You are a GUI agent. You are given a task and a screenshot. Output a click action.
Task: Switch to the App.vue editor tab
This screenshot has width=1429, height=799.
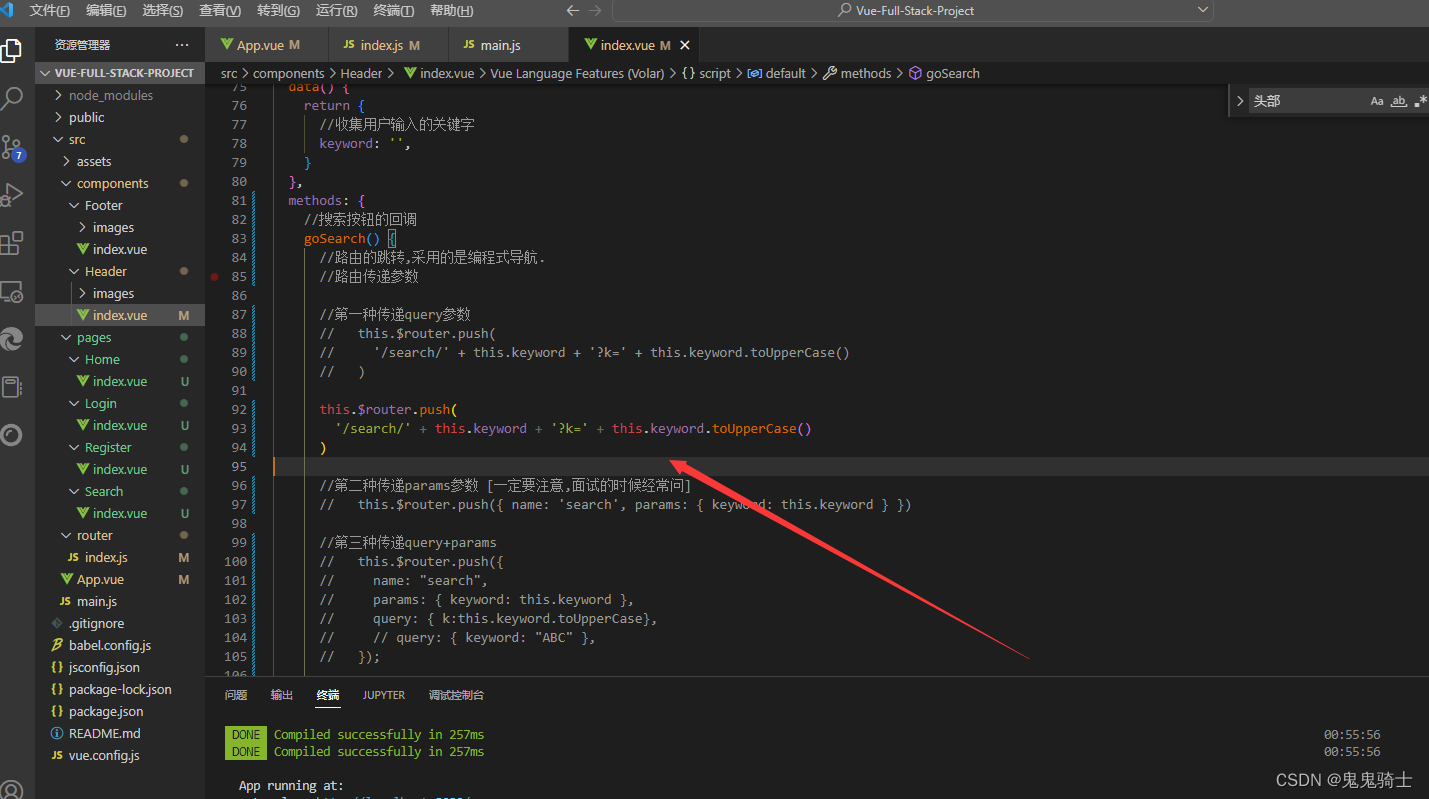[267, 45]
